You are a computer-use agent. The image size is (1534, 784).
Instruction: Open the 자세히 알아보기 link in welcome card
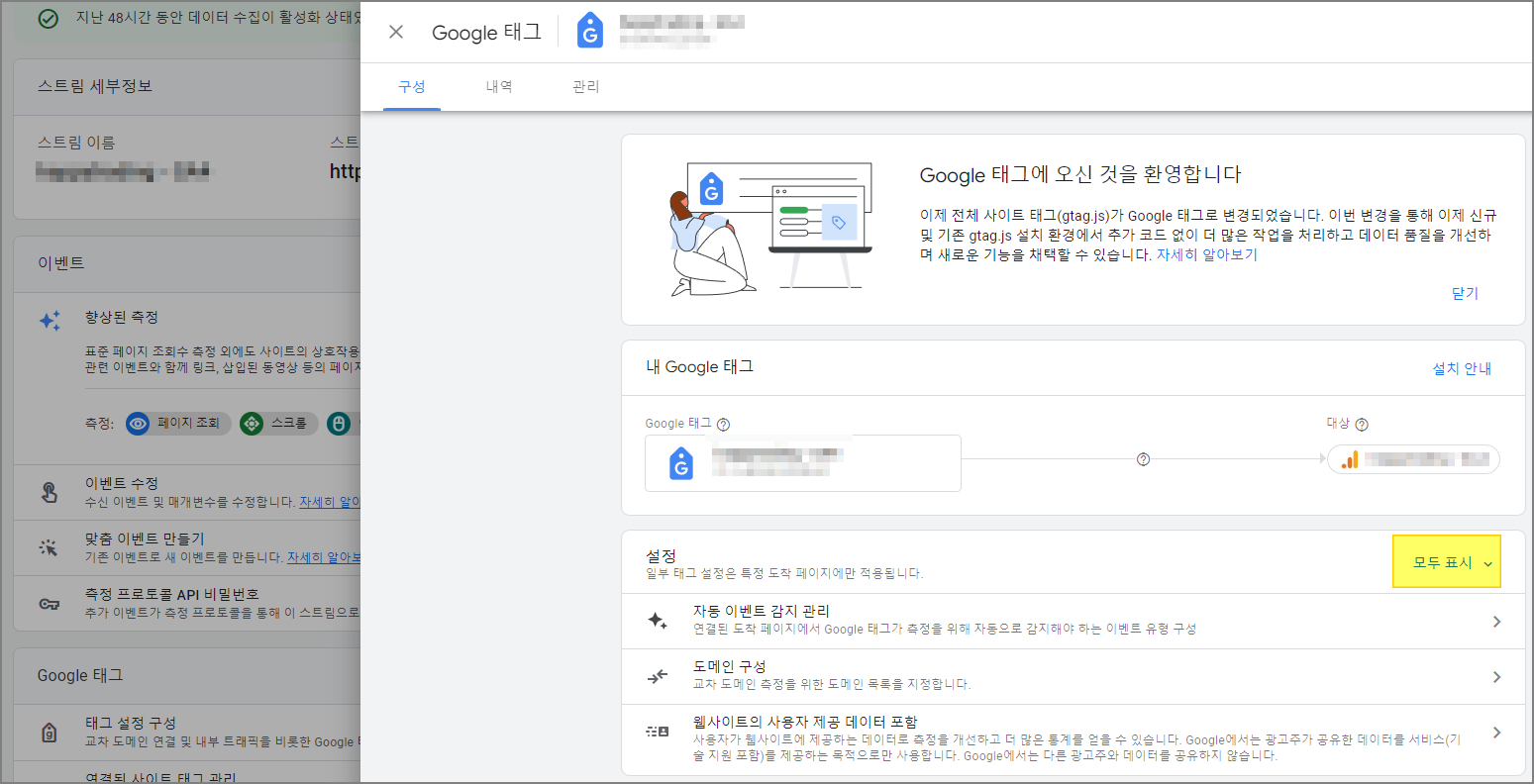click(1206, 254)
